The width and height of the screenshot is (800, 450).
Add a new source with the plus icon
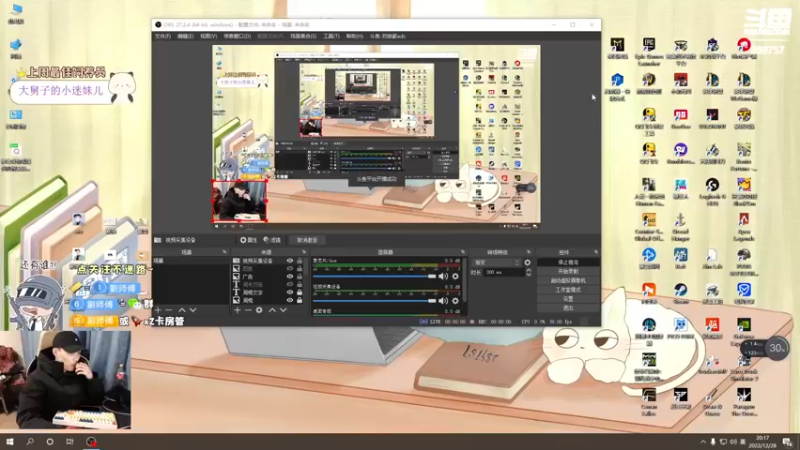[x=237, y=310]
